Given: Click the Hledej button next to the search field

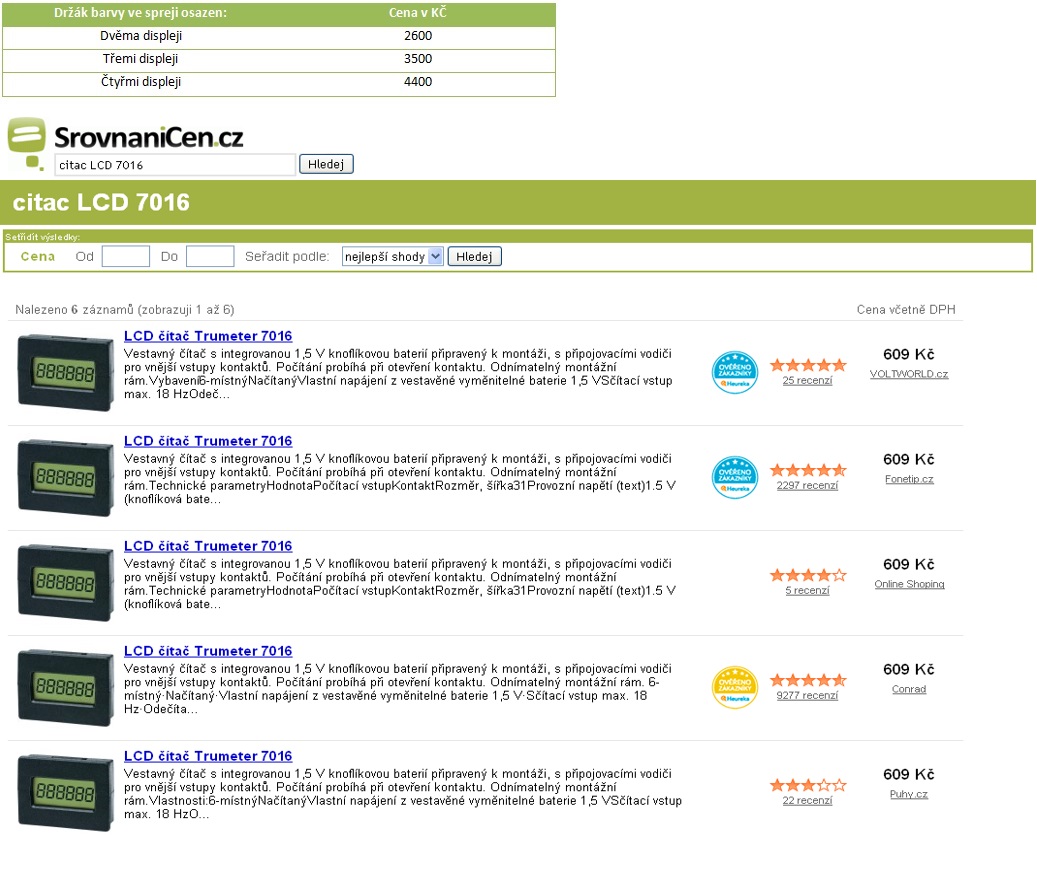Looking at the screenshot, I should tap(326, 164).
